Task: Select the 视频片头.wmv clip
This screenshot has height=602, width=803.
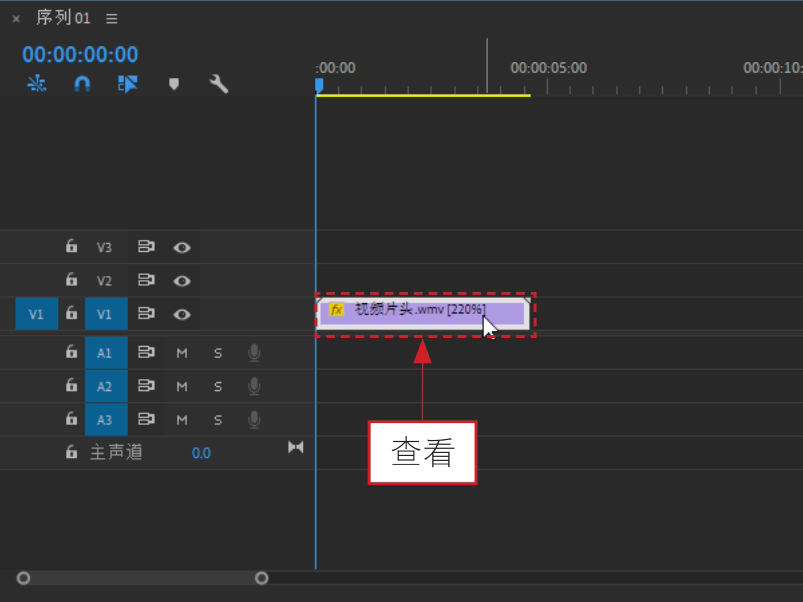Action: point(423,313)
